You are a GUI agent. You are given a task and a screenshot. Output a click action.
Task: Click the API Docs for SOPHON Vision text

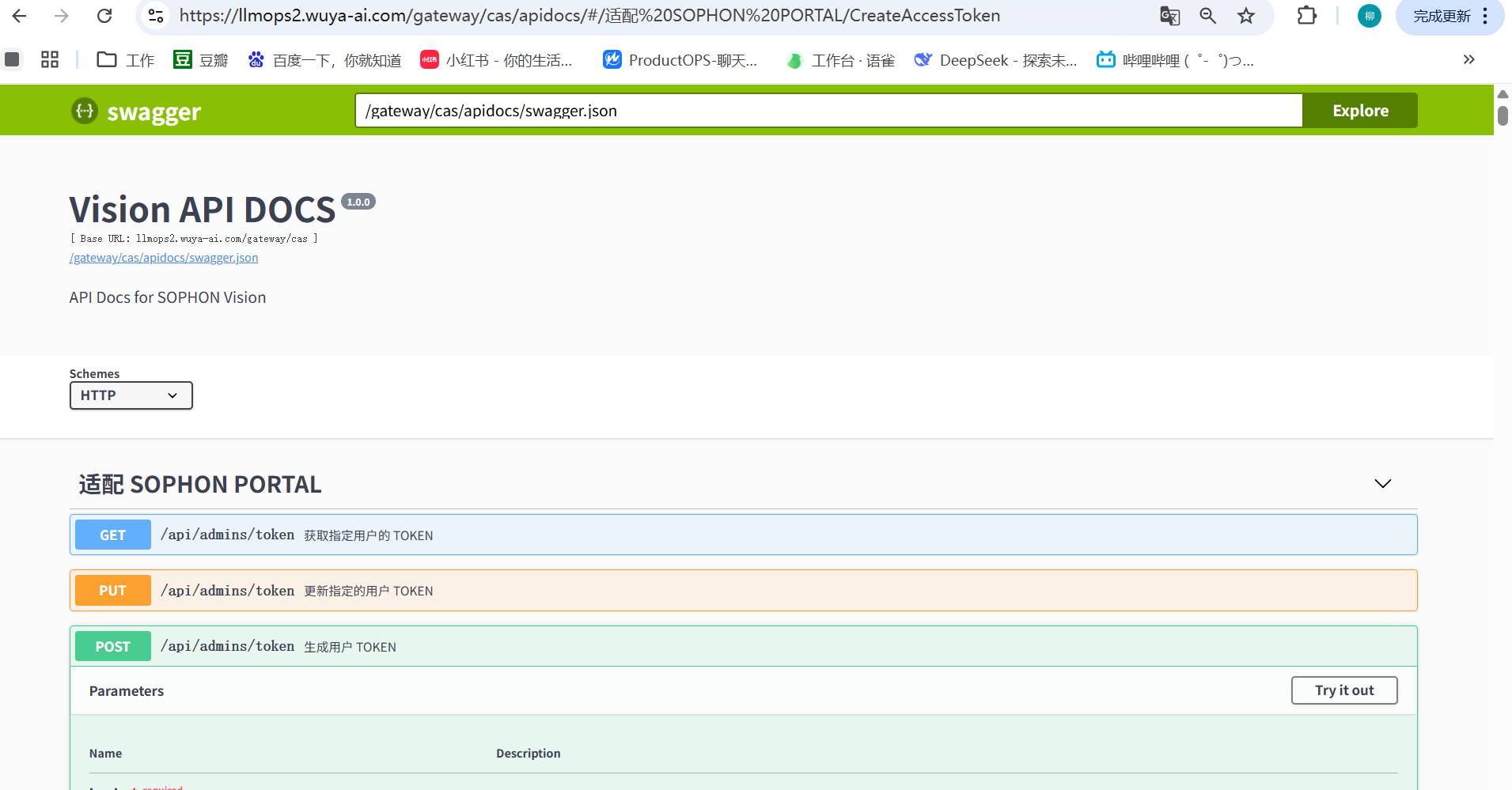point(168,297)
